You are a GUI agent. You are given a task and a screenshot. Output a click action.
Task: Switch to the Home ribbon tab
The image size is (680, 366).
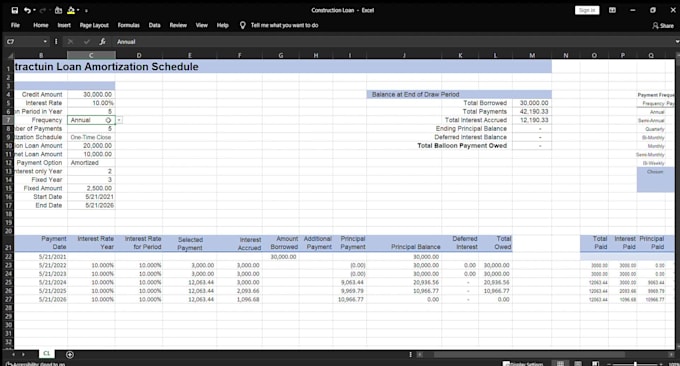(x=41, y=25)
